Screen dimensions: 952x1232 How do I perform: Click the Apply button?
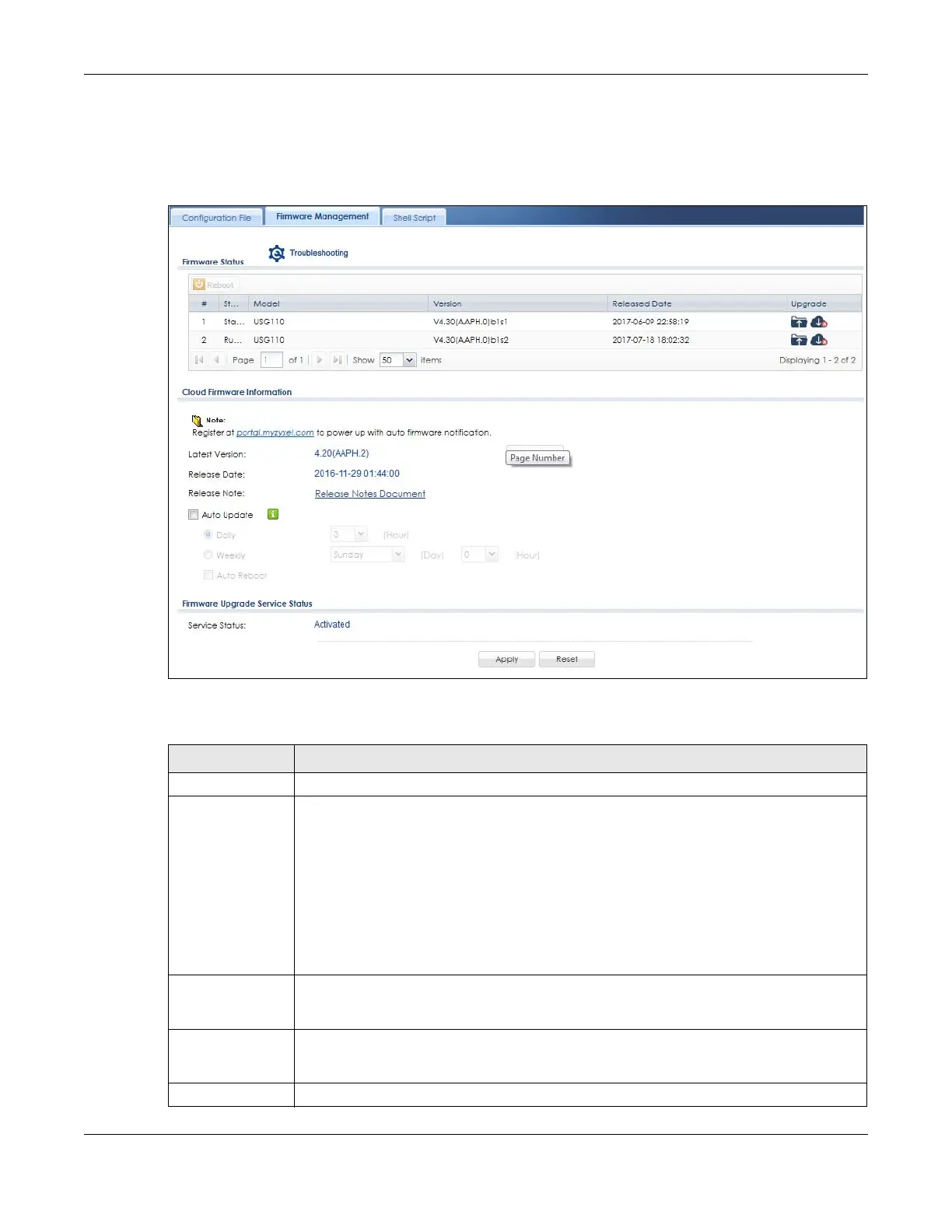(x=506, y=660)
